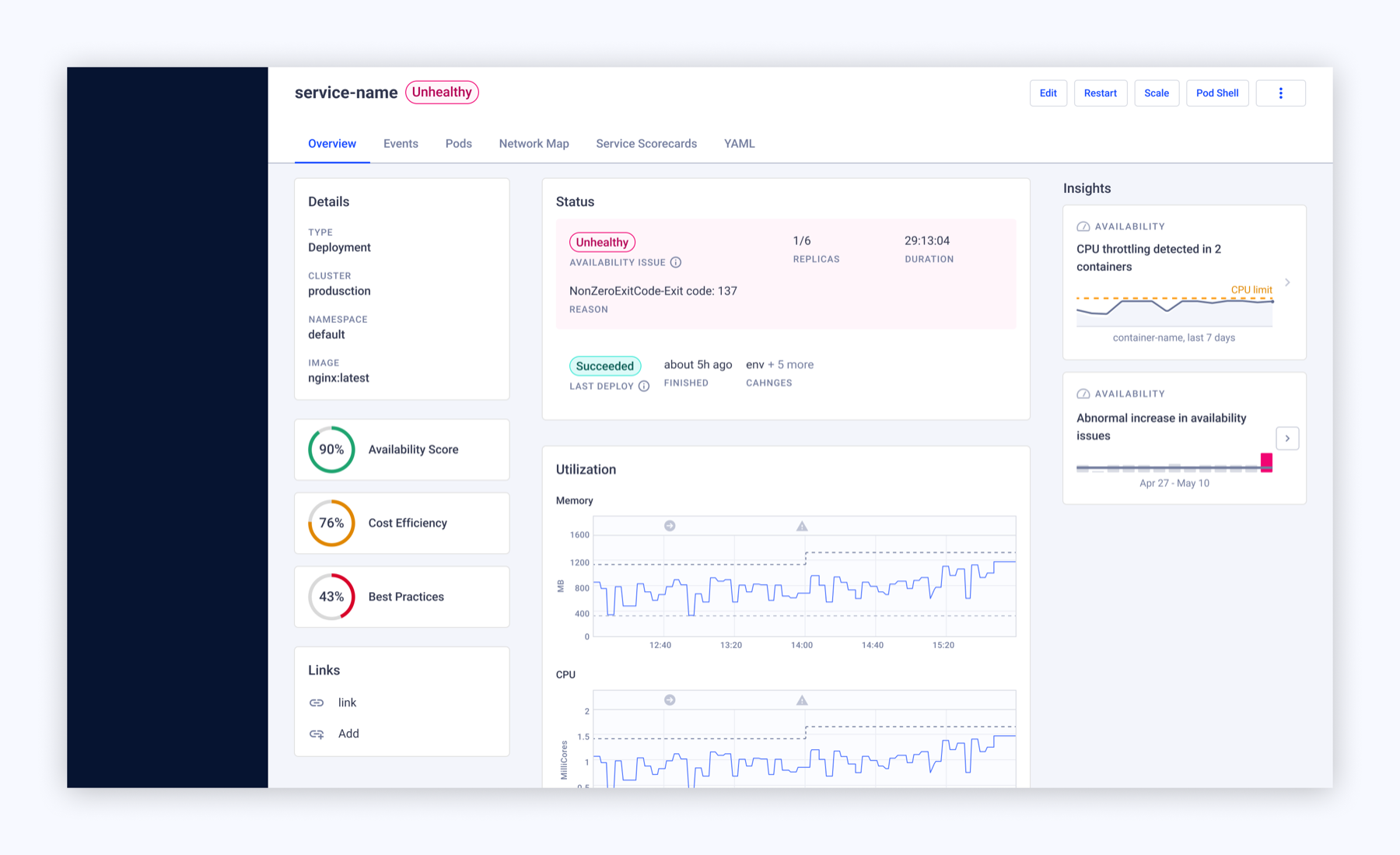Click the Unhealthy badge beside service-name
Viewport: 1400px width, 855px height.
pos(442,93)
